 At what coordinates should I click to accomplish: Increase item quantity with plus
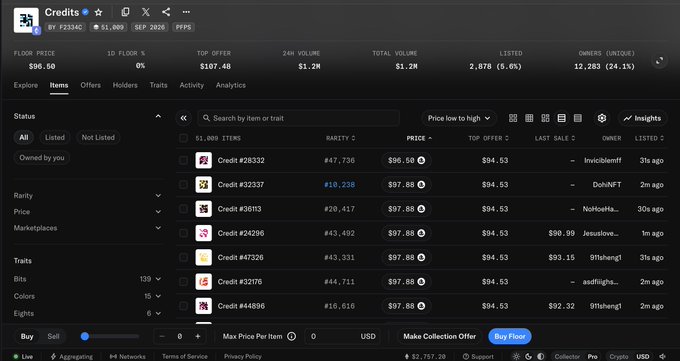point(198,336)
